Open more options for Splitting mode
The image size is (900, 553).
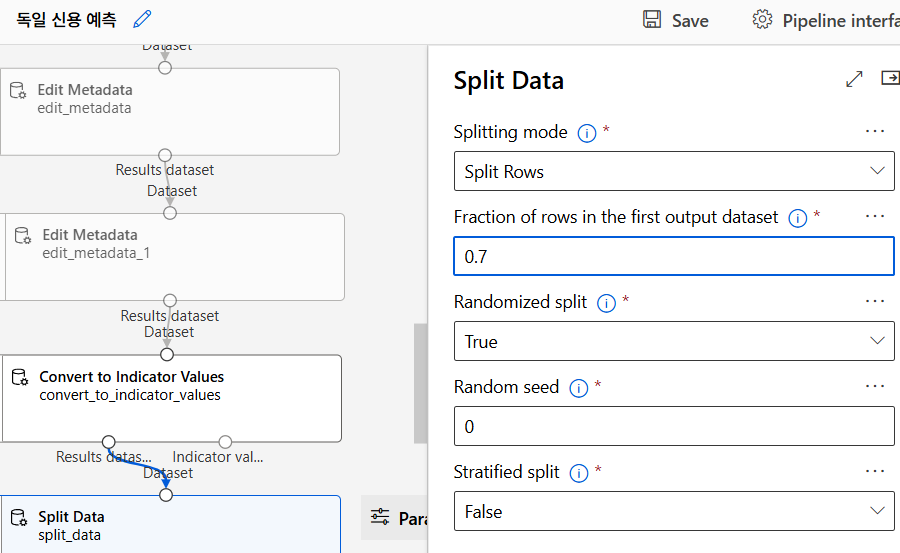click(x=875, y=131)
